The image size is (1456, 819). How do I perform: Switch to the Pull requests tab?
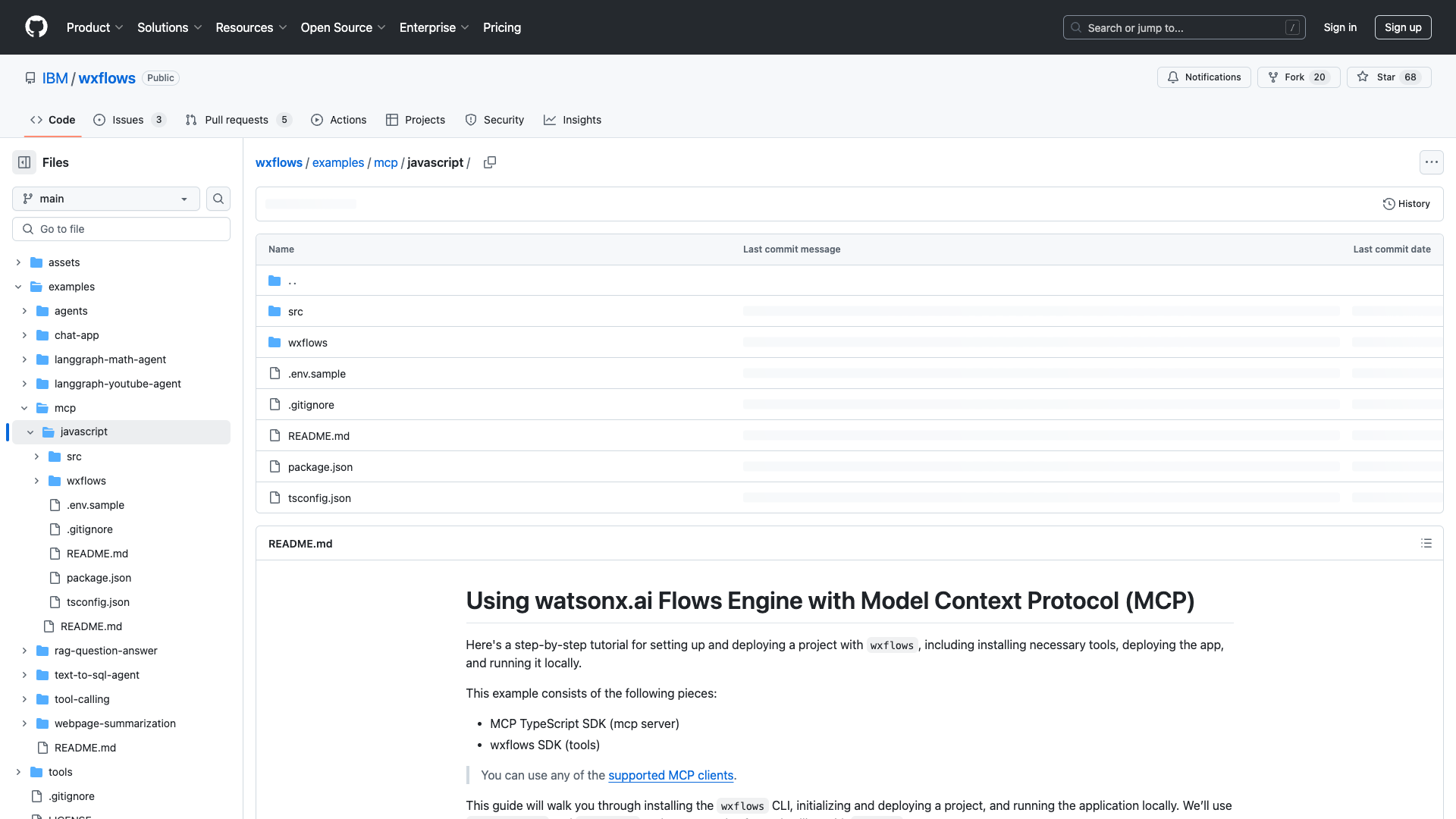[x=237, y=120]
